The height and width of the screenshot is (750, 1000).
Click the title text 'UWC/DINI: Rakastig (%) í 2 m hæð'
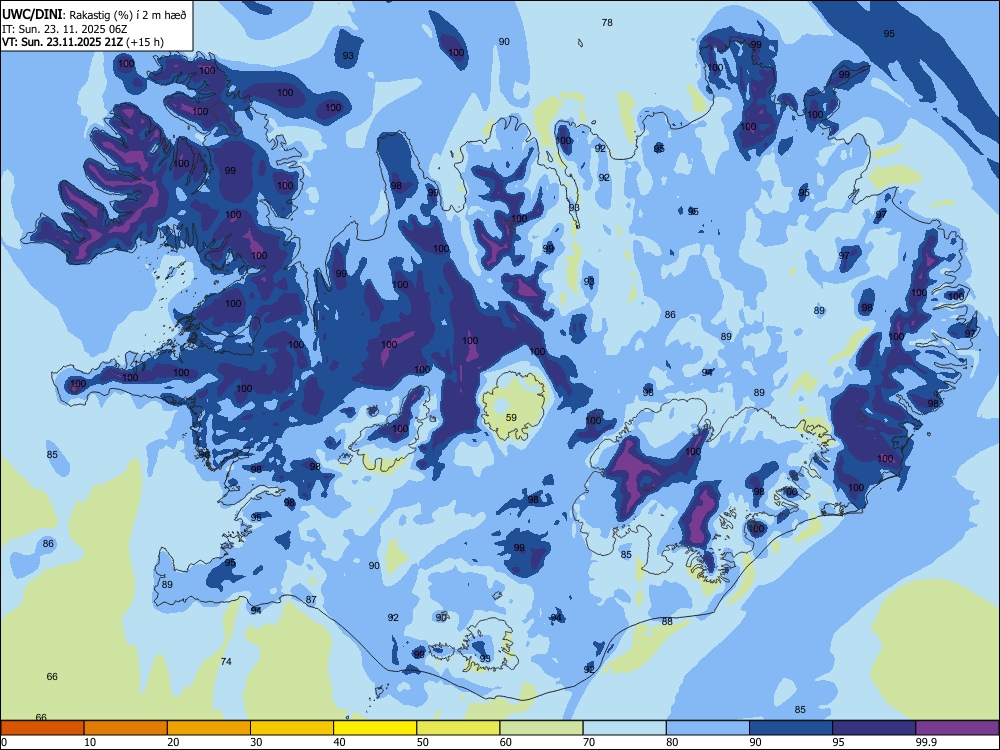click(x=94, y=15)
